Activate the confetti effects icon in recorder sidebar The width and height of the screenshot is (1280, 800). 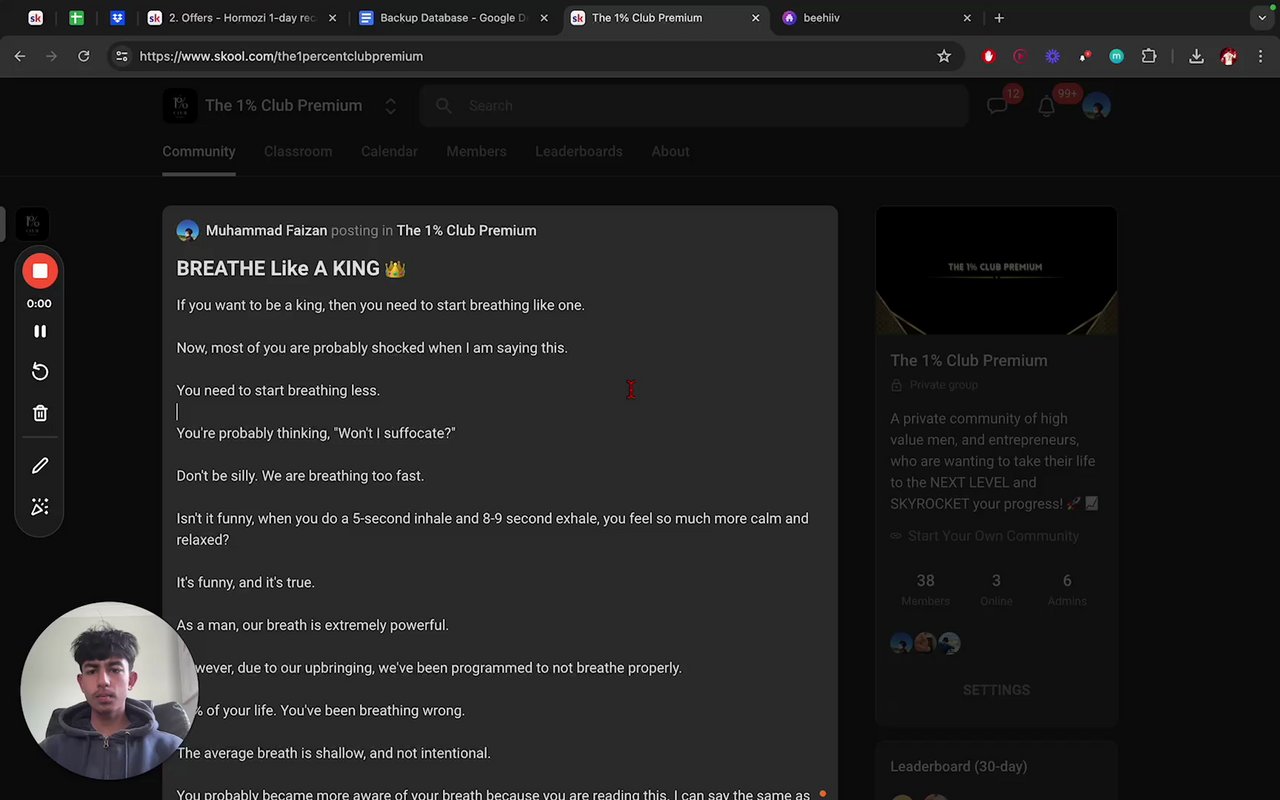40,507
